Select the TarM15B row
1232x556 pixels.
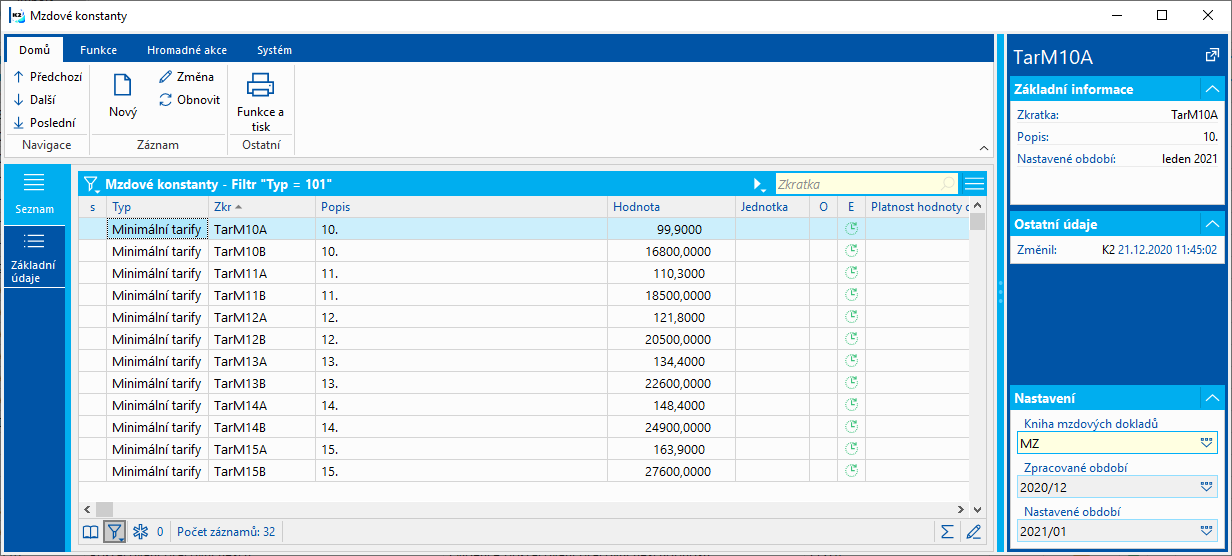click(x=524, y=471)
